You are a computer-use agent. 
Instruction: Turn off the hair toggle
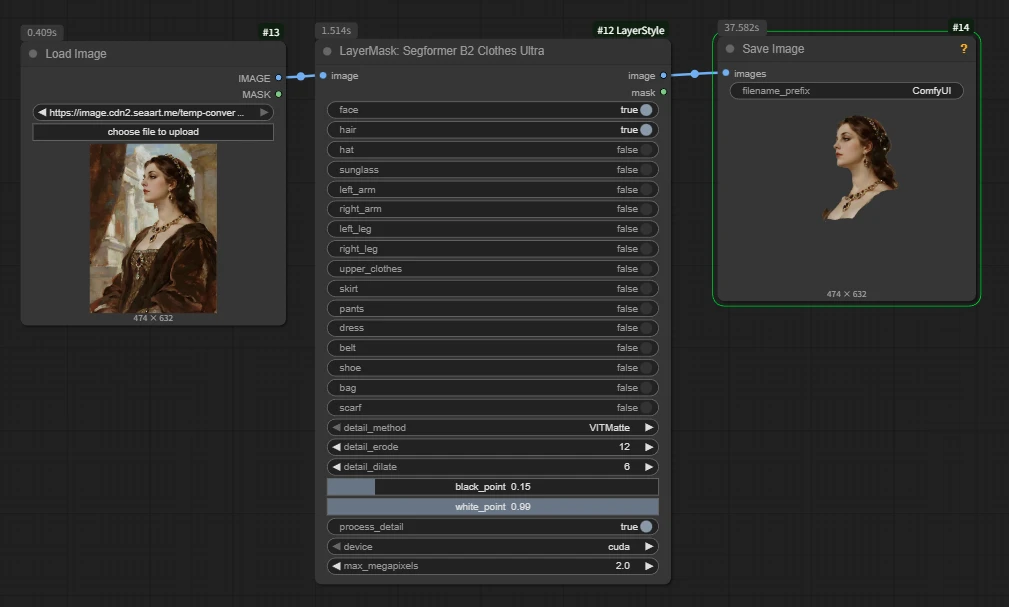[646, 130]
